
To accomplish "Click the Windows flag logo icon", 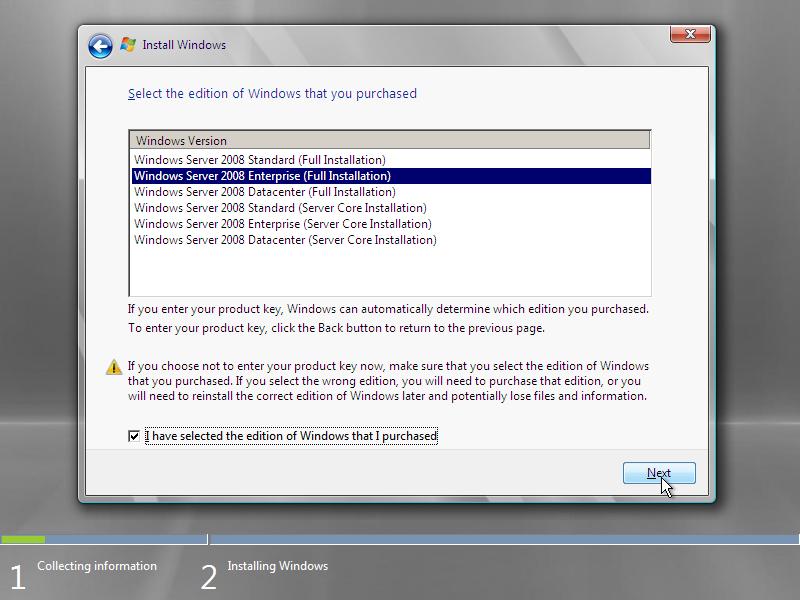I will point(128,45).
